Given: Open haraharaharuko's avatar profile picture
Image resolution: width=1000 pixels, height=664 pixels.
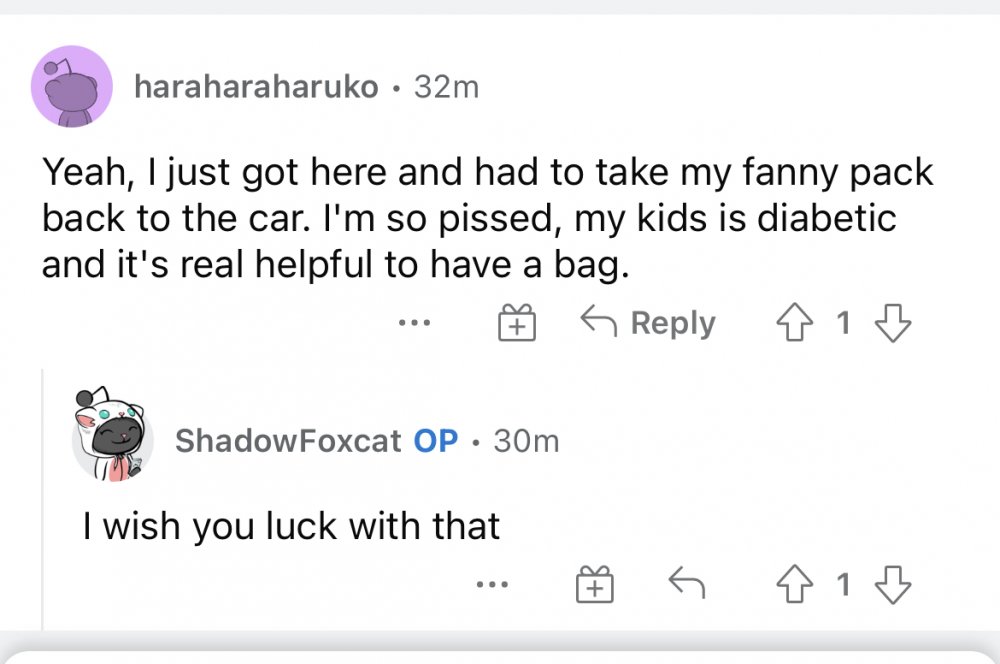Looking at the screenshot, I should [x=71, y=87].
